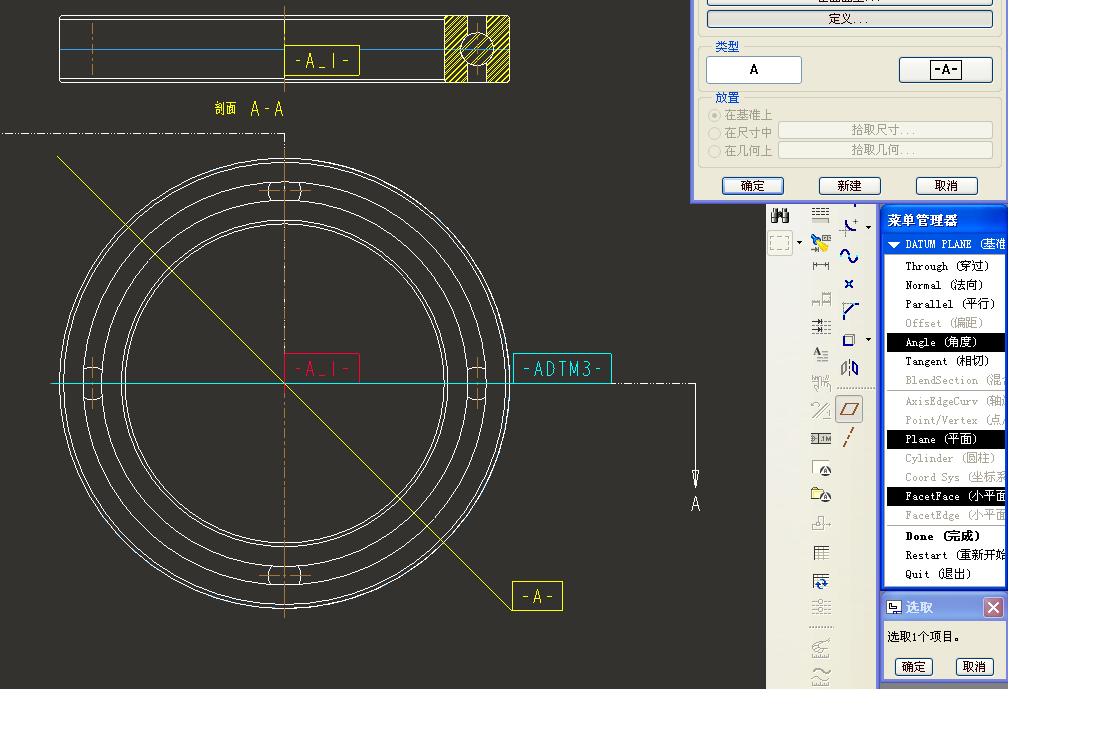This screenshot has width=1097, height=729.
Task: Click 取消 in the 选取 dialog
Action: coord(975,667)
